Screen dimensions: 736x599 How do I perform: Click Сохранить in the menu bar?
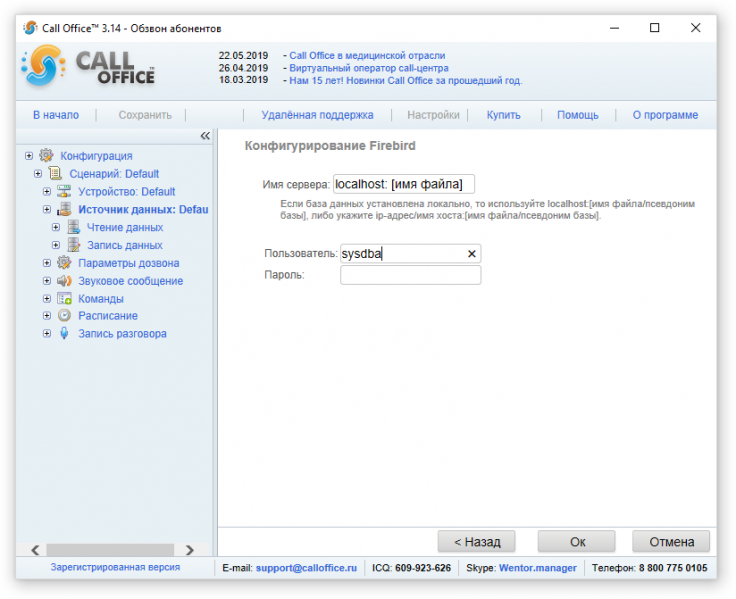(x=145, y=115)
